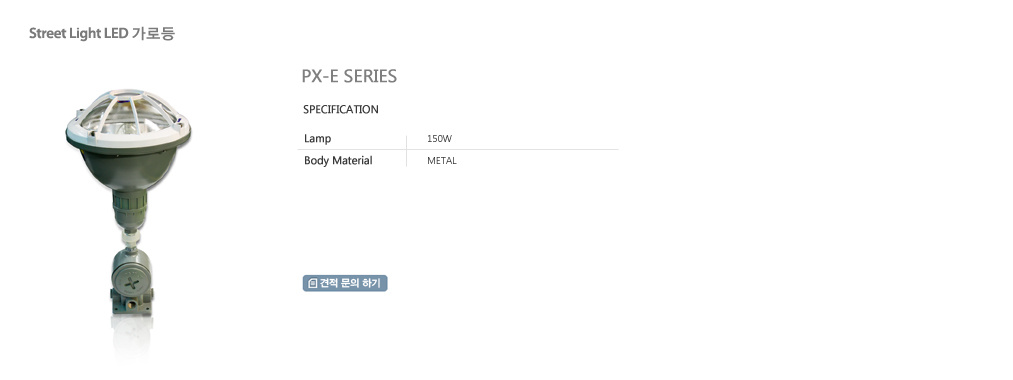
Task: Click the mounting base of the lamp fixture
Action: coord(132,301)
